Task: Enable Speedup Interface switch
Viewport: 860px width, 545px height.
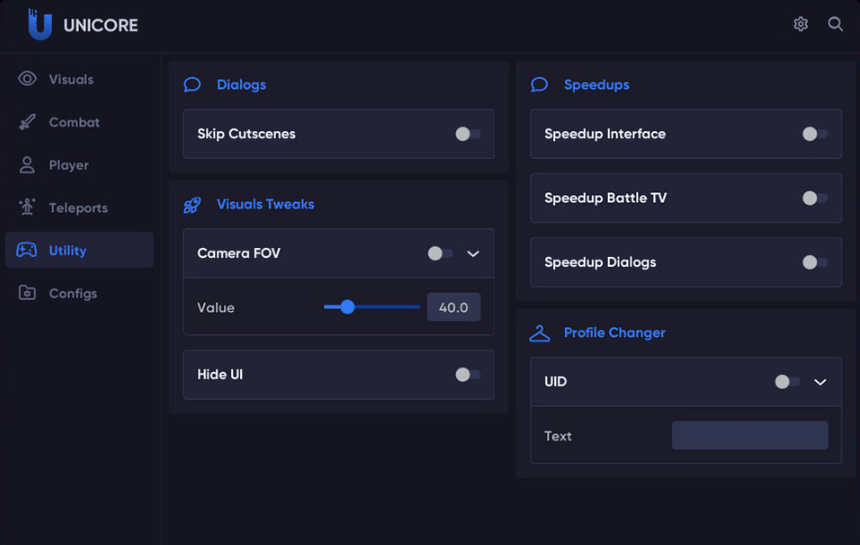Action: pos(815,134)
